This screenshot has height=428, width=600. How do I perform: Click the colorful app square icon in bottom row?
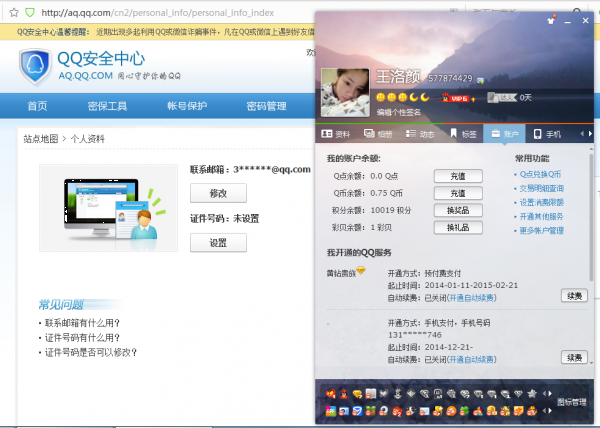coord(331,411)
